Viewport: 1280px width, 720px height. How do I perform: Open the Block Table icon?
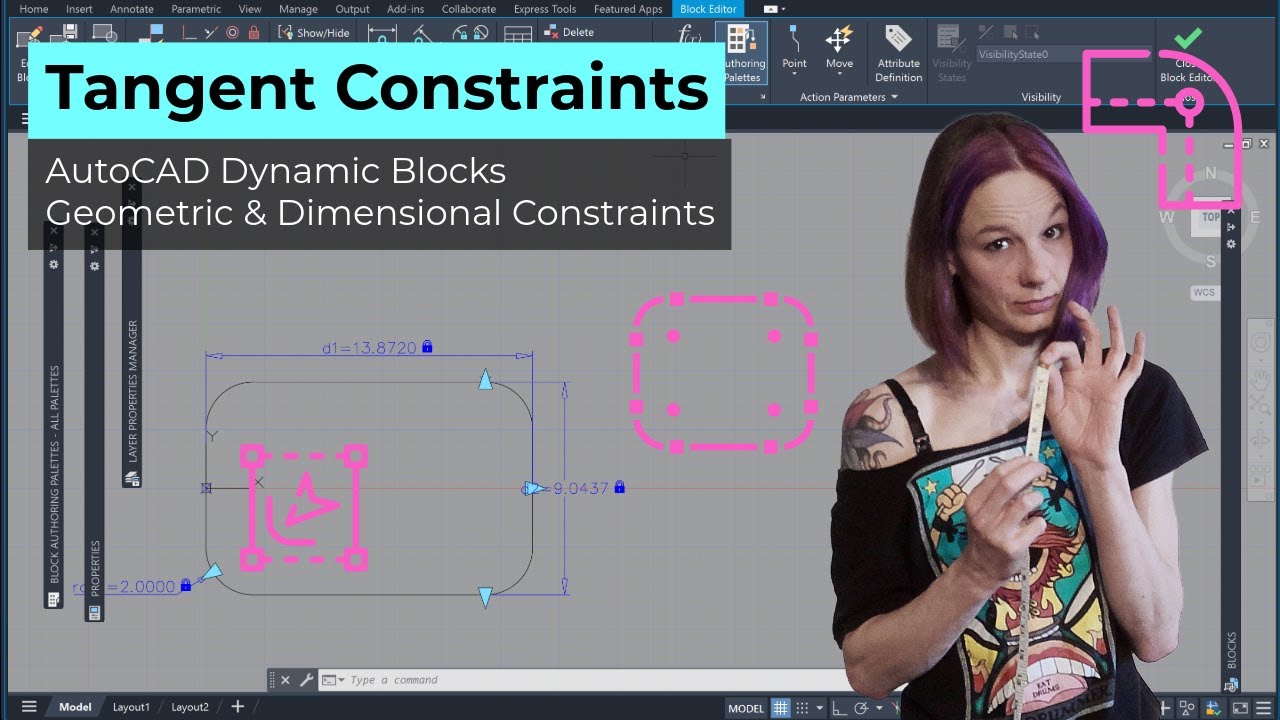coord(517,36)
